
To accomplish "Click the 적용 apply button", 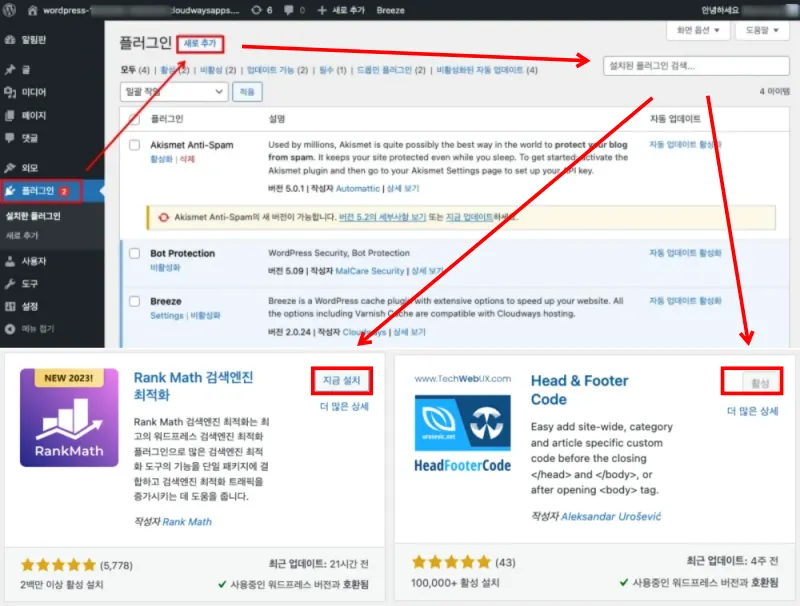I will click(x=245, y=92).
